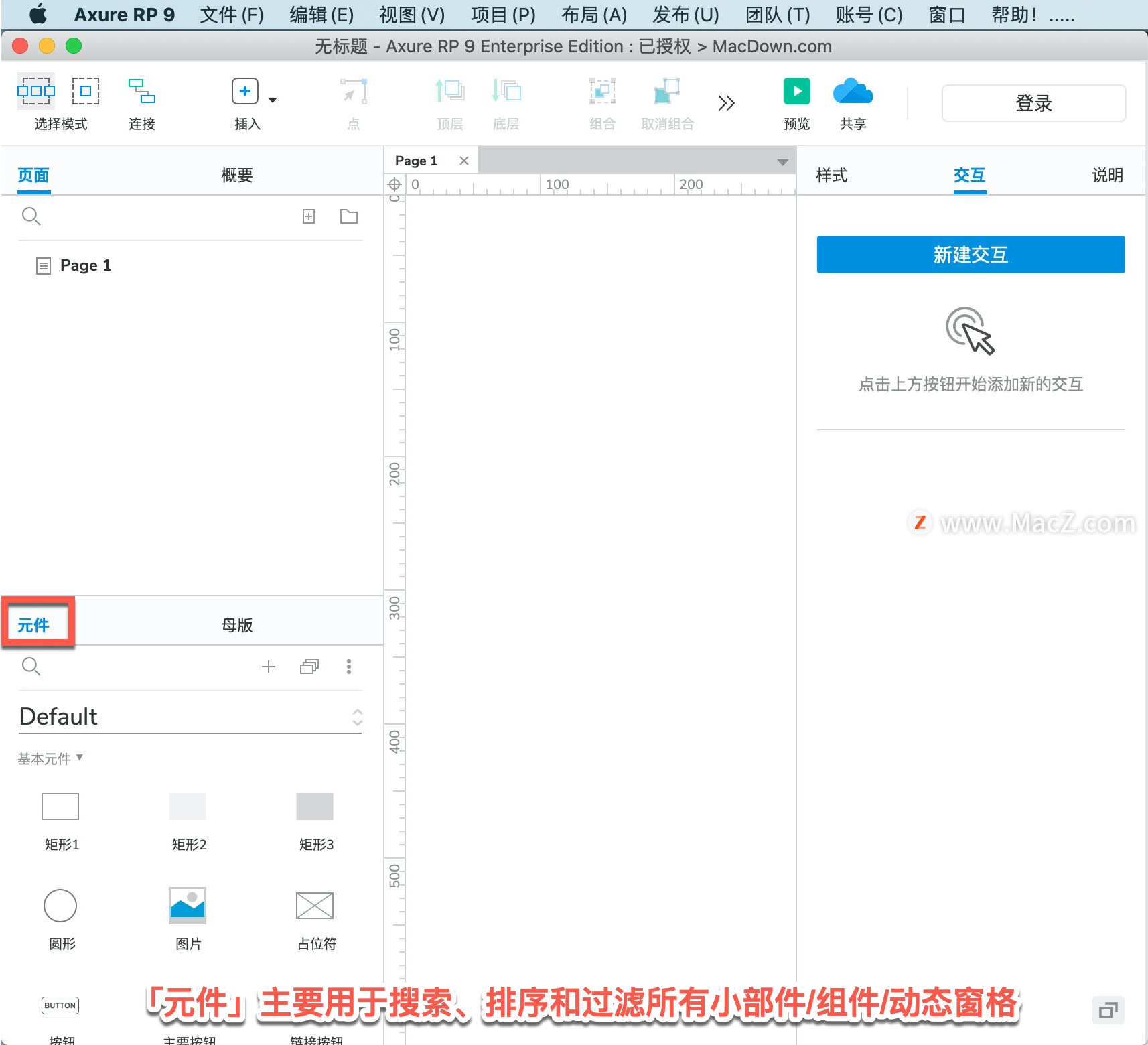Click the library stack windows icon

309,667
